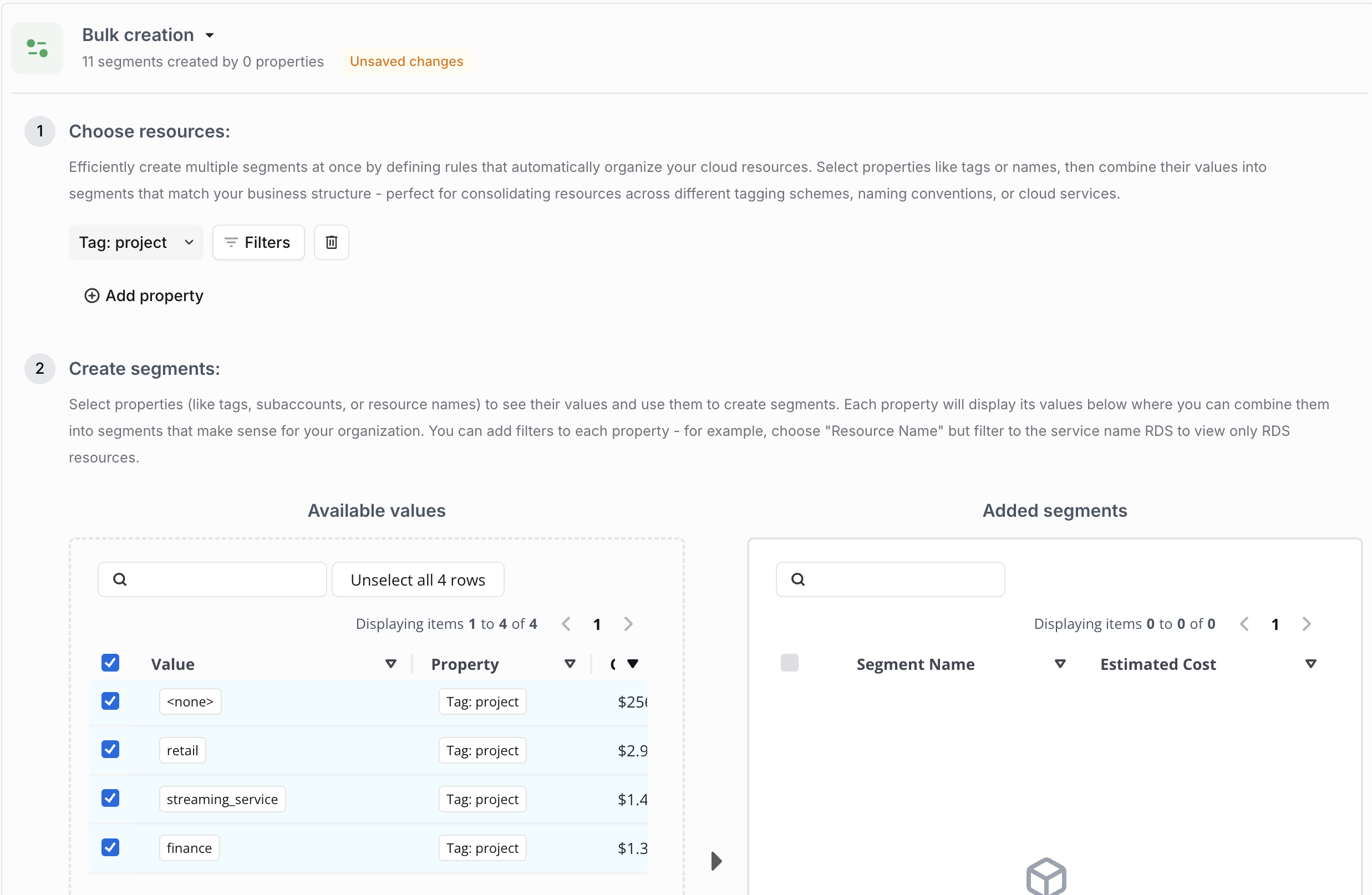Click the Estimated Cost column filter icon
Screen dimensions: 1372x895
(x=1310, y=664)
